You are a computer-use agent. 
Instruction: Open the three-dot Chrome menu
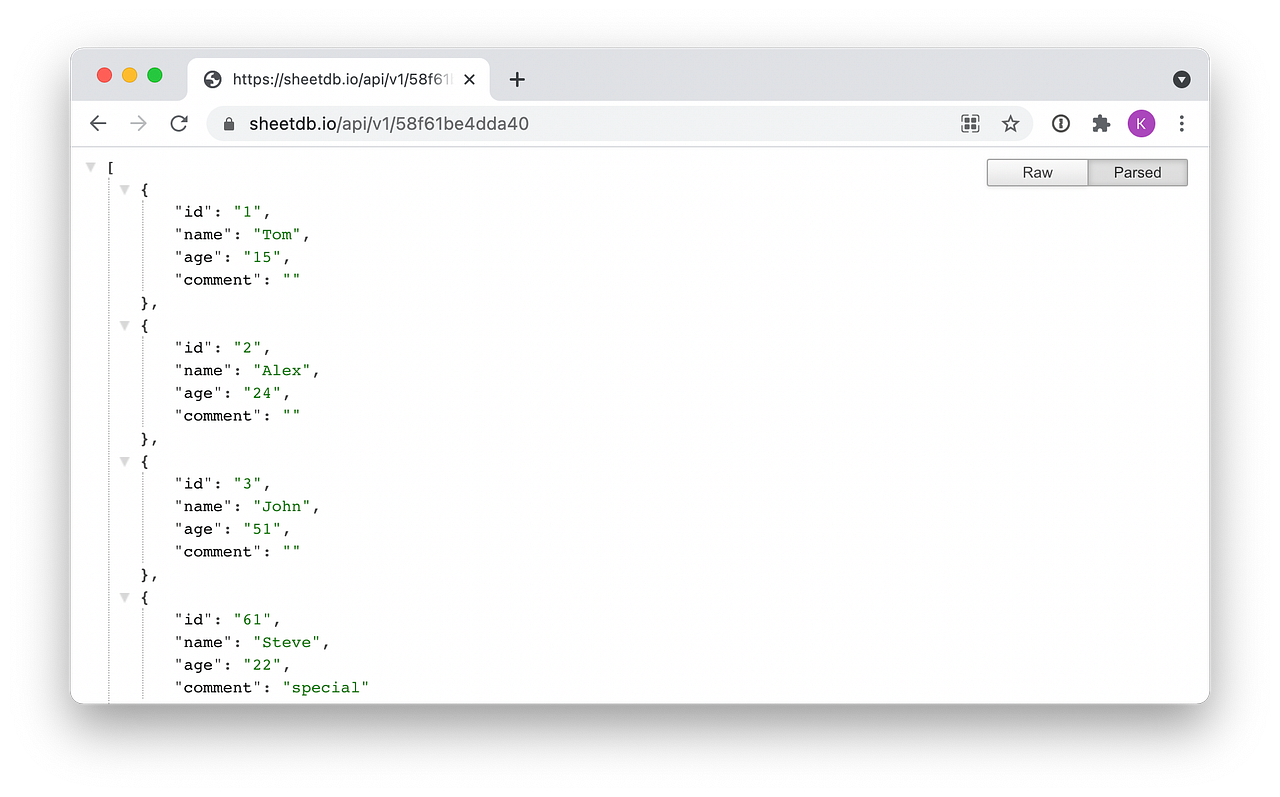1182,123
